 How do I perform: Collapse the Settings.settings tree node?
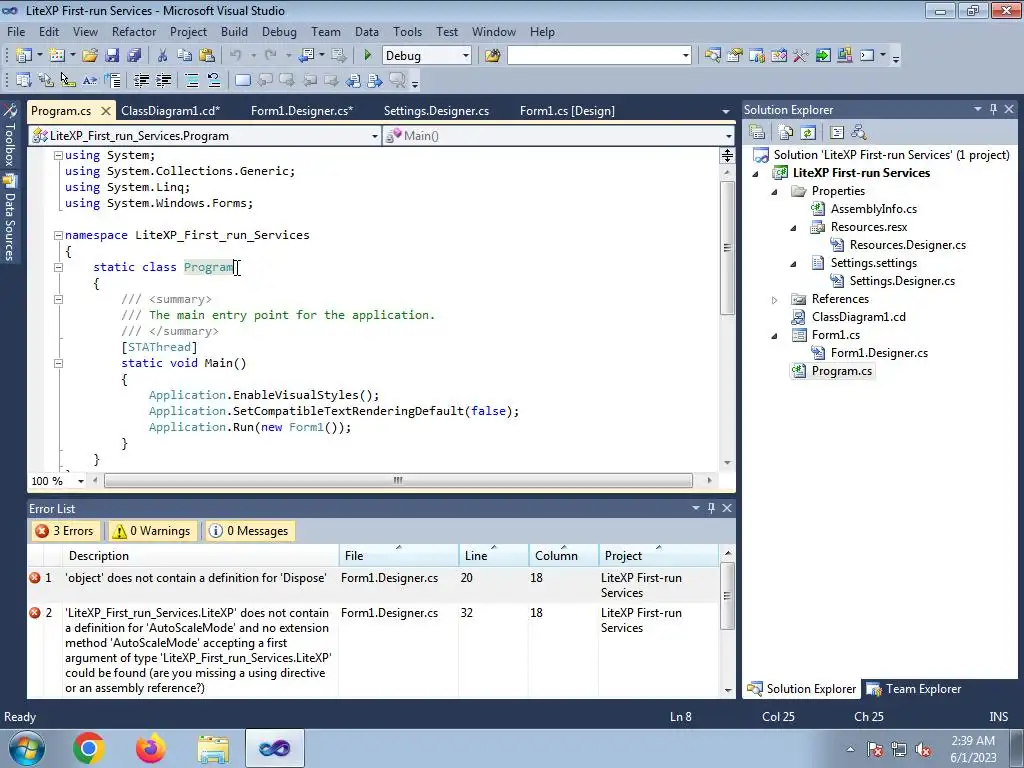(793, 264)
